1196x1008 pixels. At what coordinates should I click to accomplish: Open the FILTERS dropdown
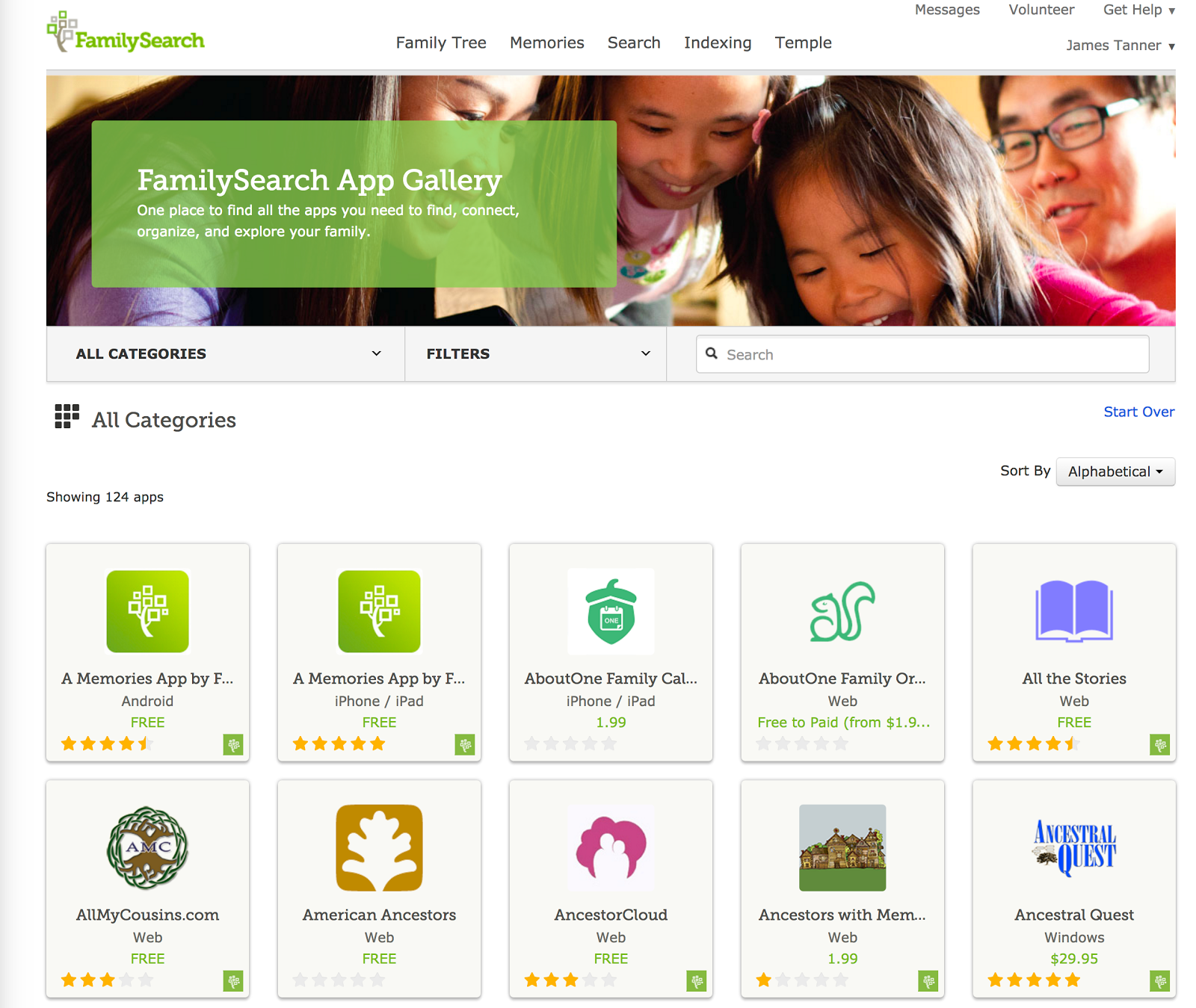click(535, 353)
